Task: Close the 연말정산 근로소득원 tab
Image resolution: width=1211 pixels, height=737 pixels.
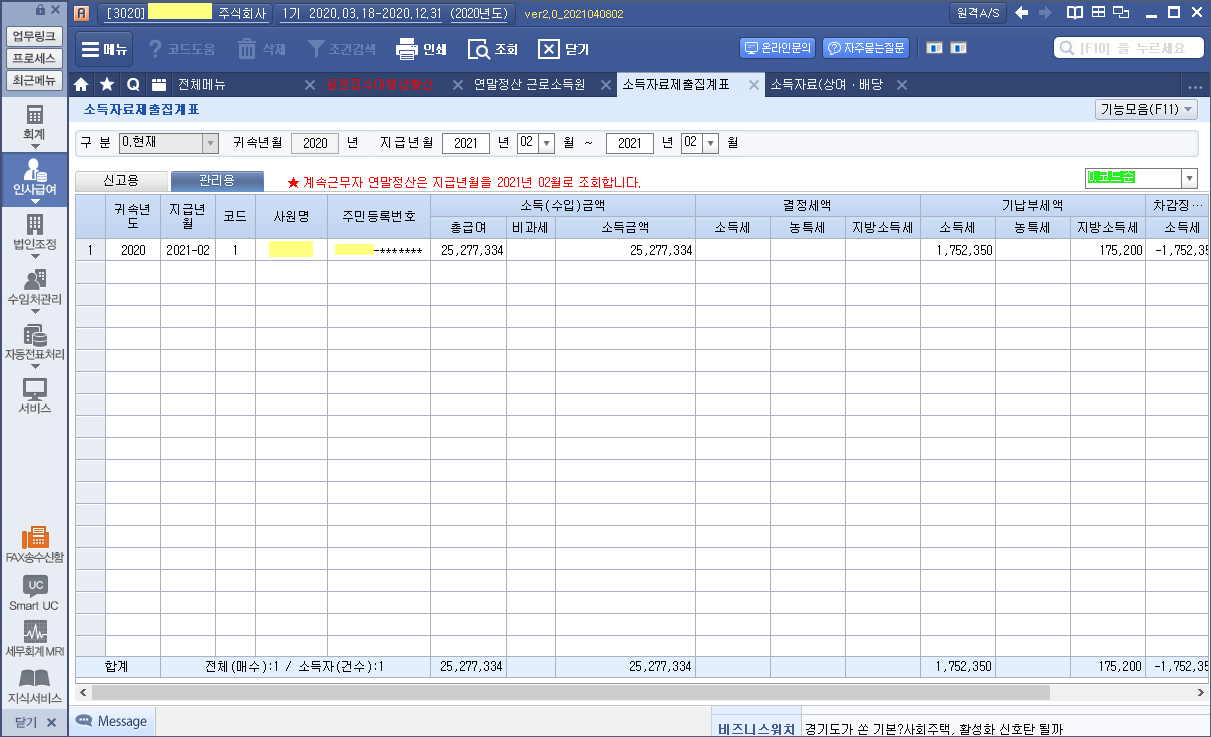Action: [x=605, y=85]
